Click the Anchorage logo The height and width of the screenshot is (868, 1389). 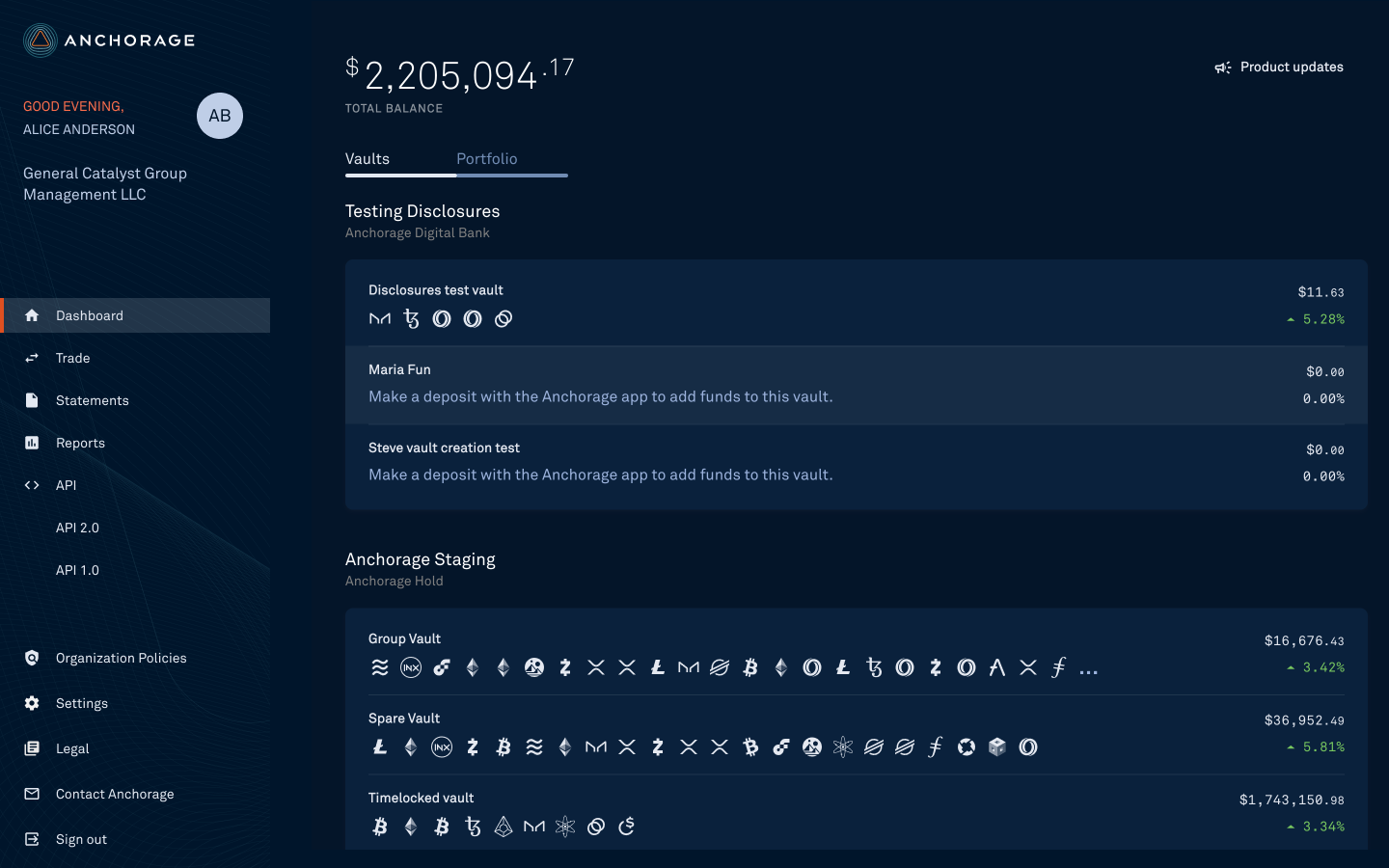click(109, 41)
